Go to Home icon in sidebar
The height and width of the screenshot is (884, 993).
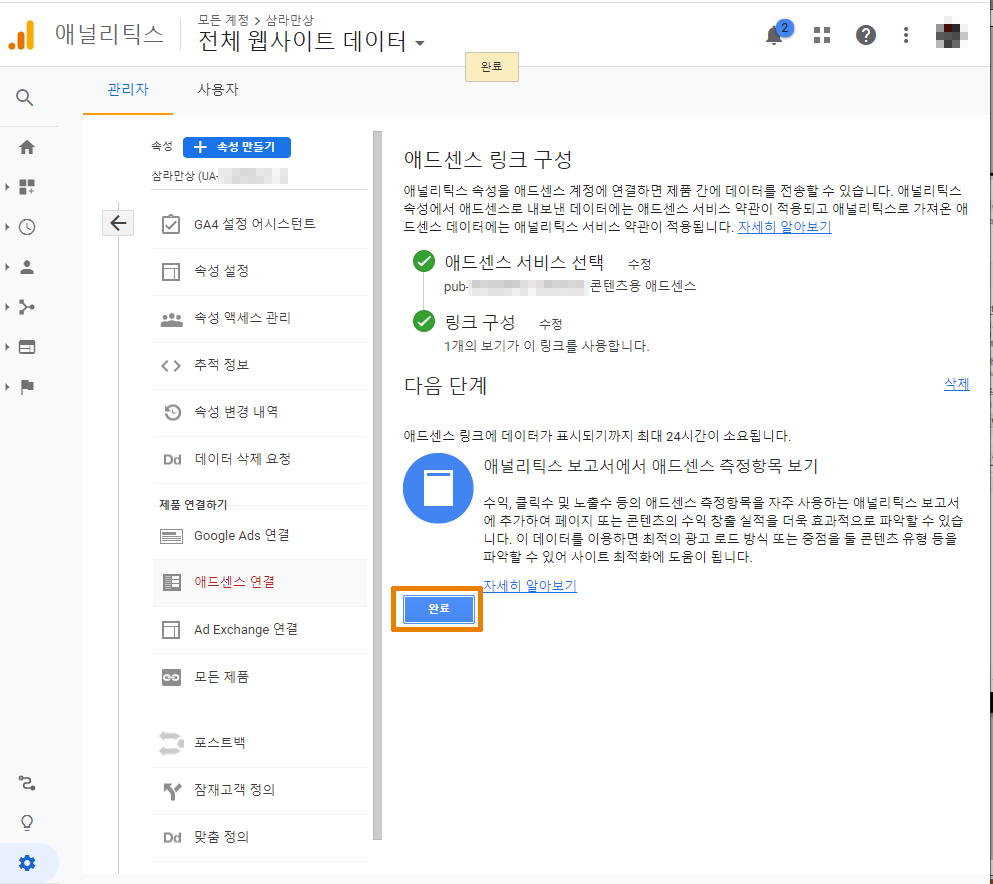[x=27, y=147]
